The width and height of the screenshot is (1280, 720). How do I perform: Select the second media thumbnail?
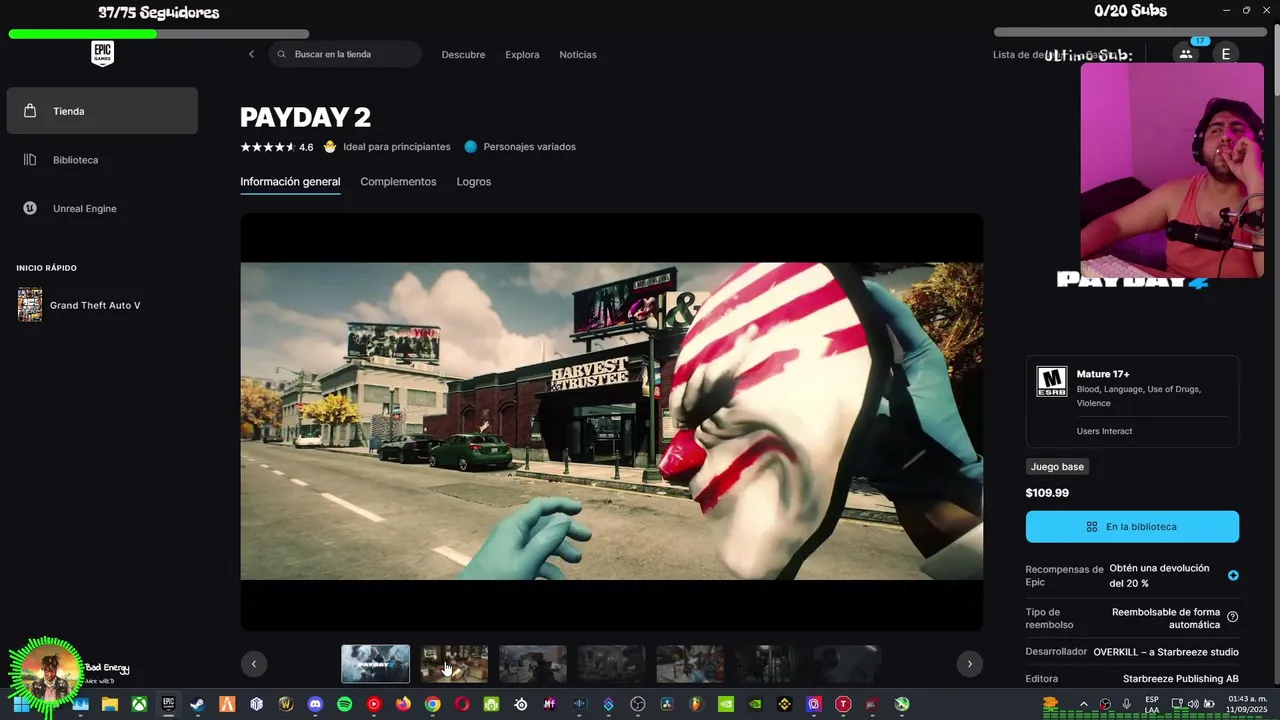click(454, 664)
